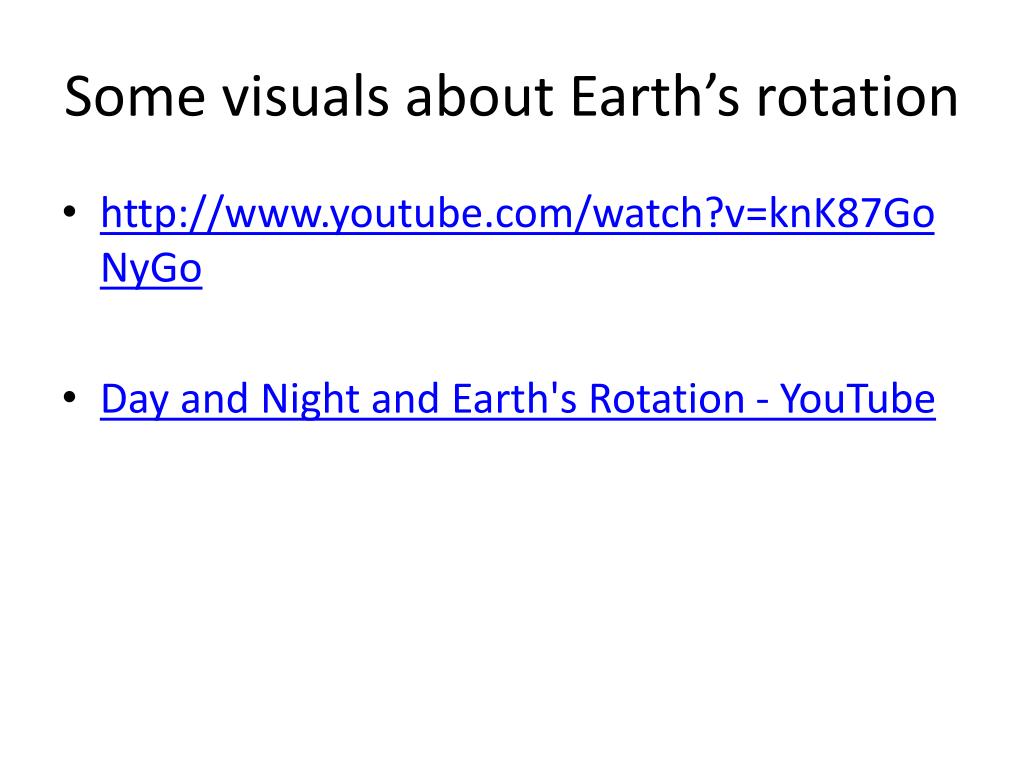Open the youtube.com/watch?v=knK87Go URL link
The width and height of the screenshot is (1024, 768).
point(517,214)
